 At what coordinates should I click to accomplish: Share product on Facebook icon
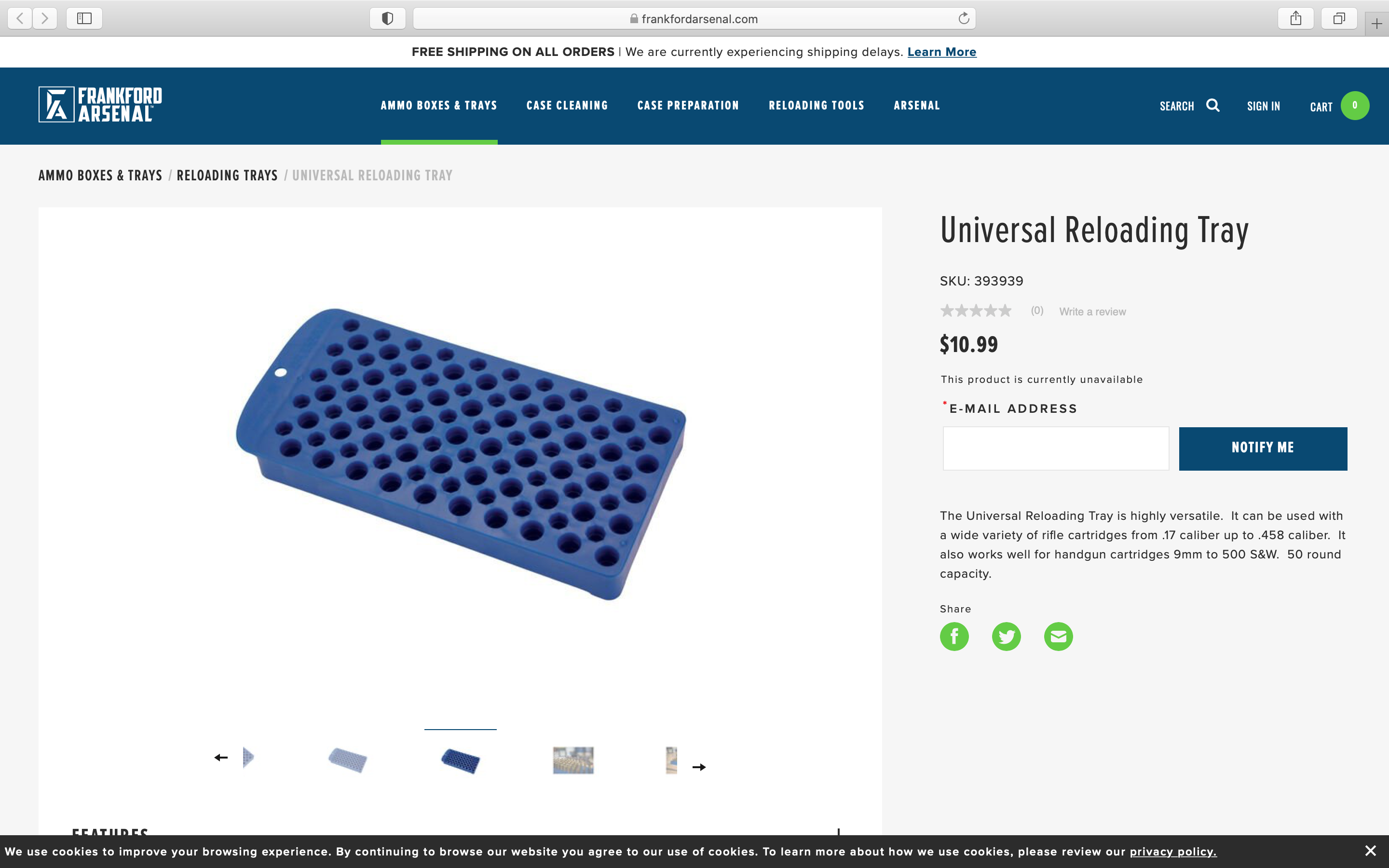954,636
